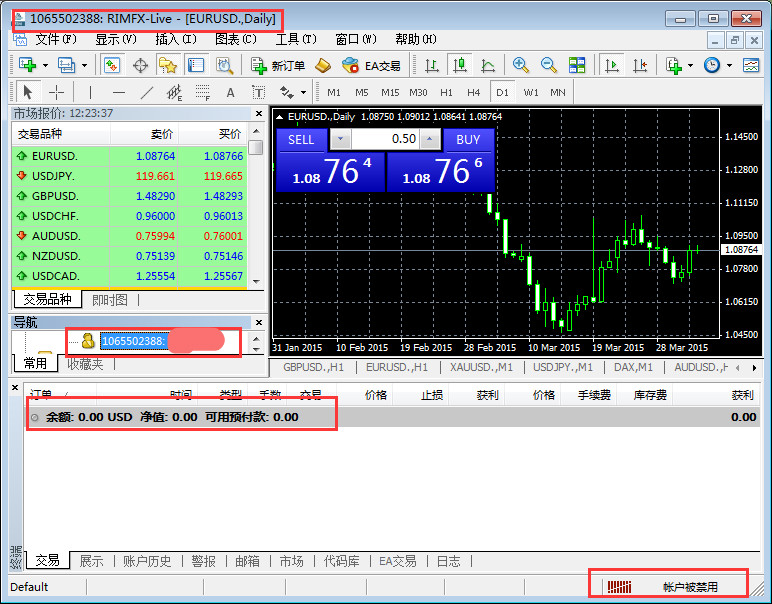The image size is (772, 604).
Task: Switch to the 账户历史 tab
Action: (x=147, y=561)
